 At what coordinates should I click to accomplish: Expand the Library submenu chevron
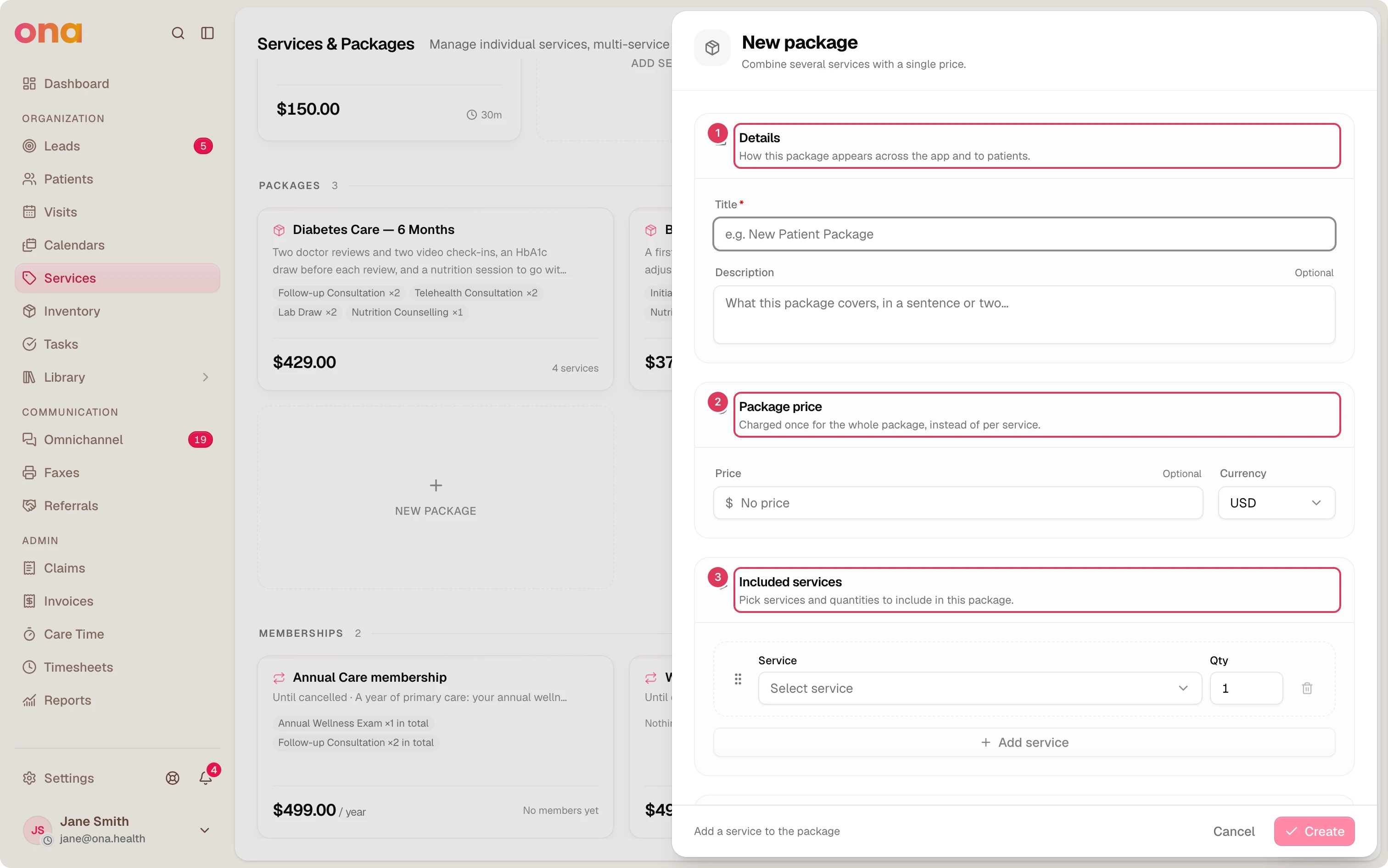205,377
